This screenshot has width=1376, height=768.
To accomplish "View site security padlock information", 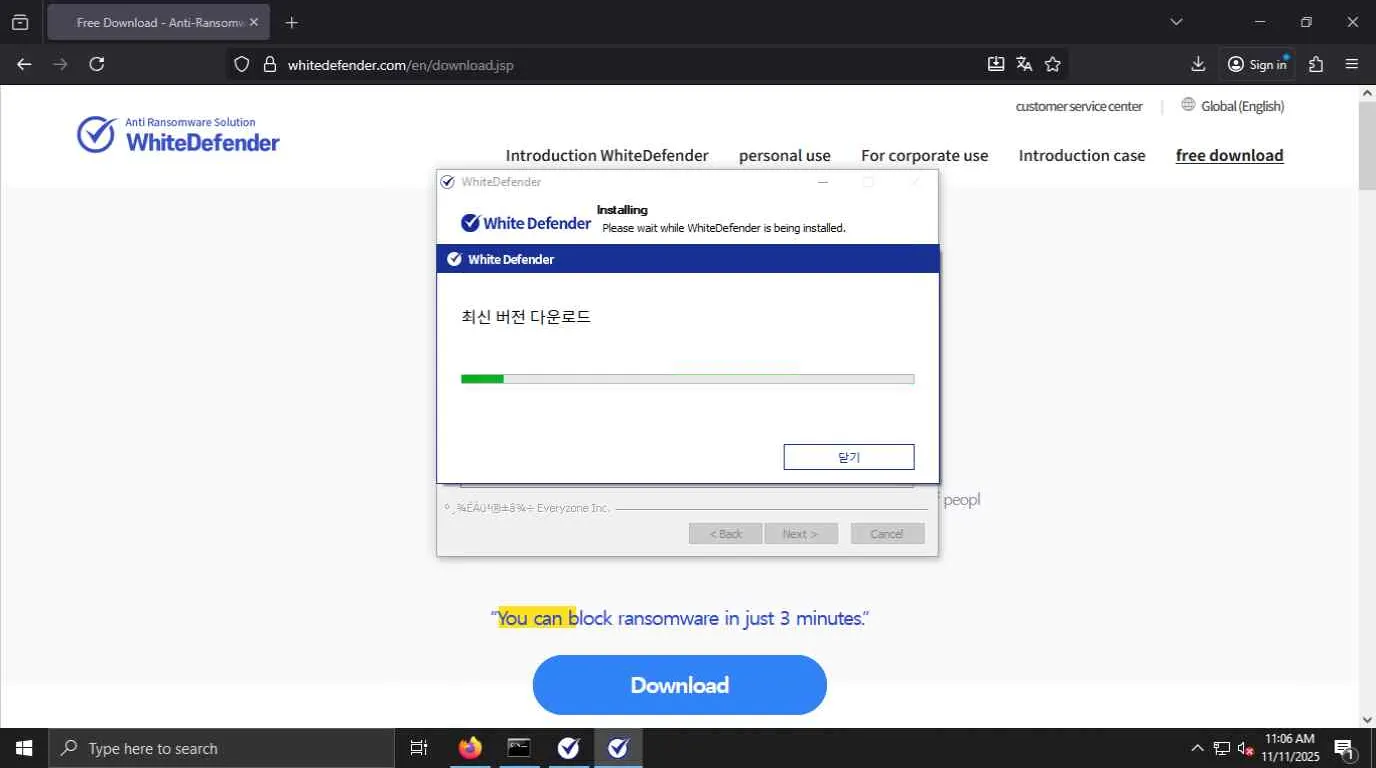I will 269,64.
